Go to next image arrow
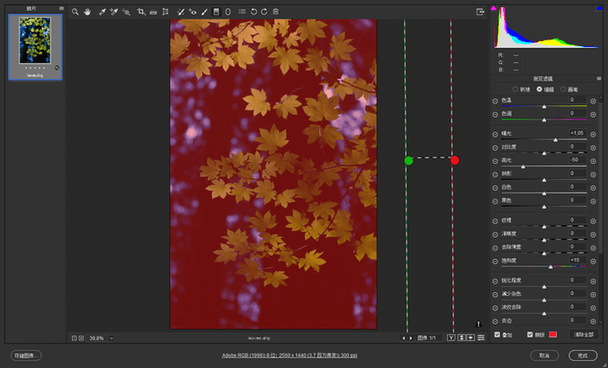The image size is (608, 368). click(411, 338)
